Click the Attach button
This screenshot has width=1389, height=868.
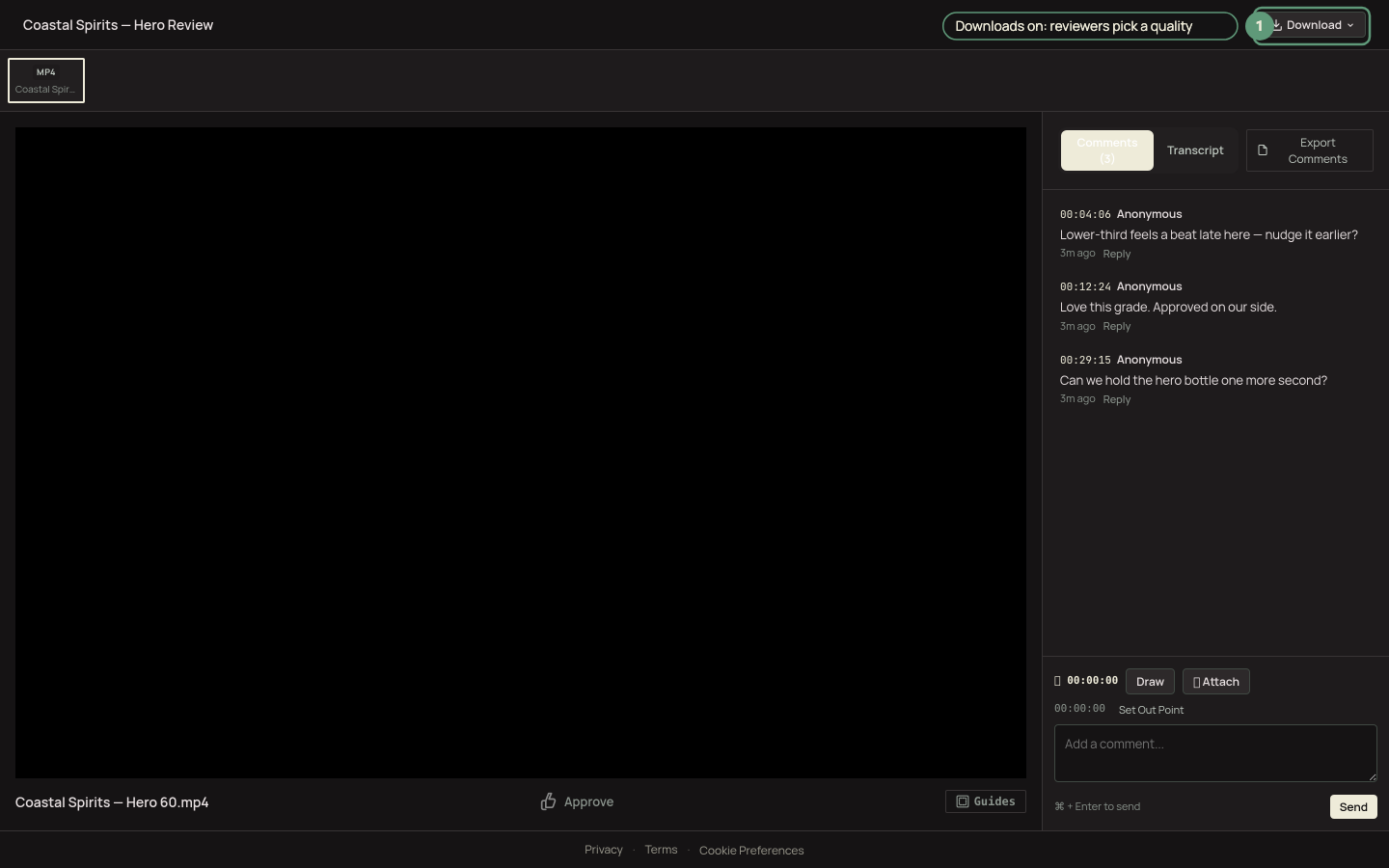pos(1216,682)
